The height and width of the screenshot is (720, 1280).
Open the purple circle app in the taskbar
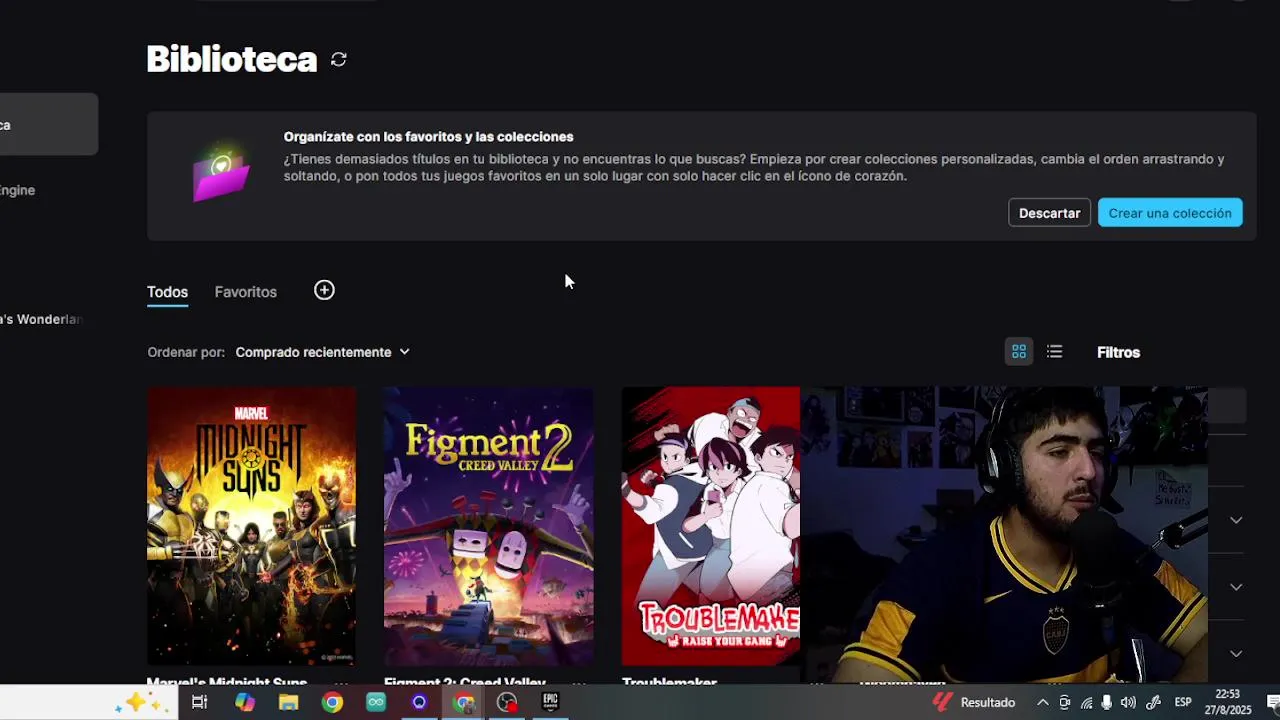click(x=419, y=702)
